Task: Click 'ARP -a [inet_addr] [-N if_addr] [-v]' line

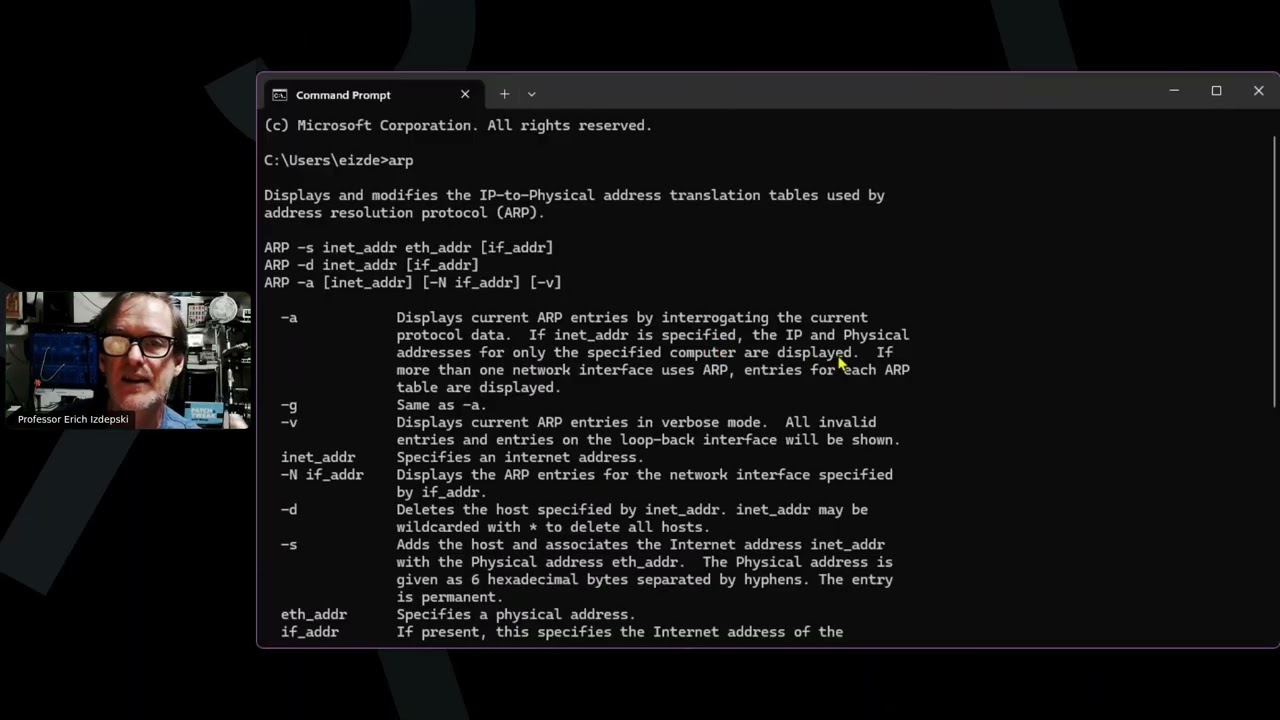Action: [x=412, y=282]
